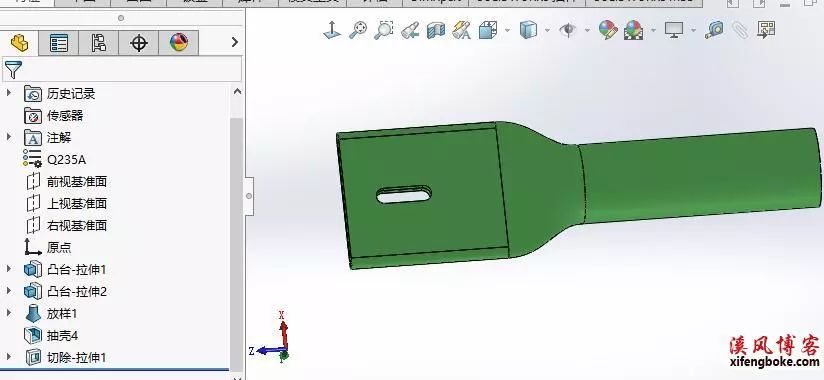Click the tree filter funnel icon
This screenshot has width=824, height=380.
pyautogui.click(x=13, y=69)
